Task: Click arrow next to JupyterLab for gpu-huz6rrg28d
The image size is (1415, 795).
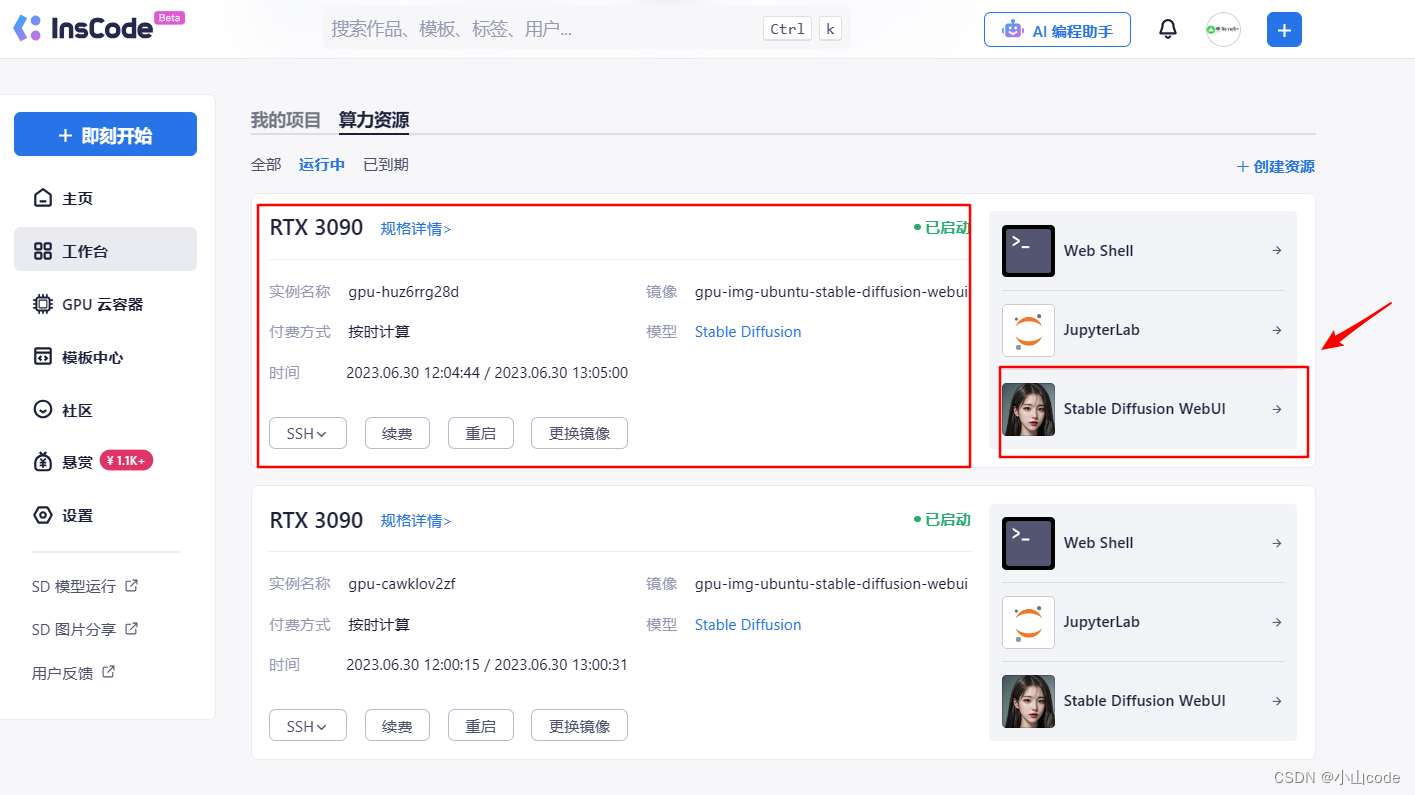Action: (x=1277, y=330)
